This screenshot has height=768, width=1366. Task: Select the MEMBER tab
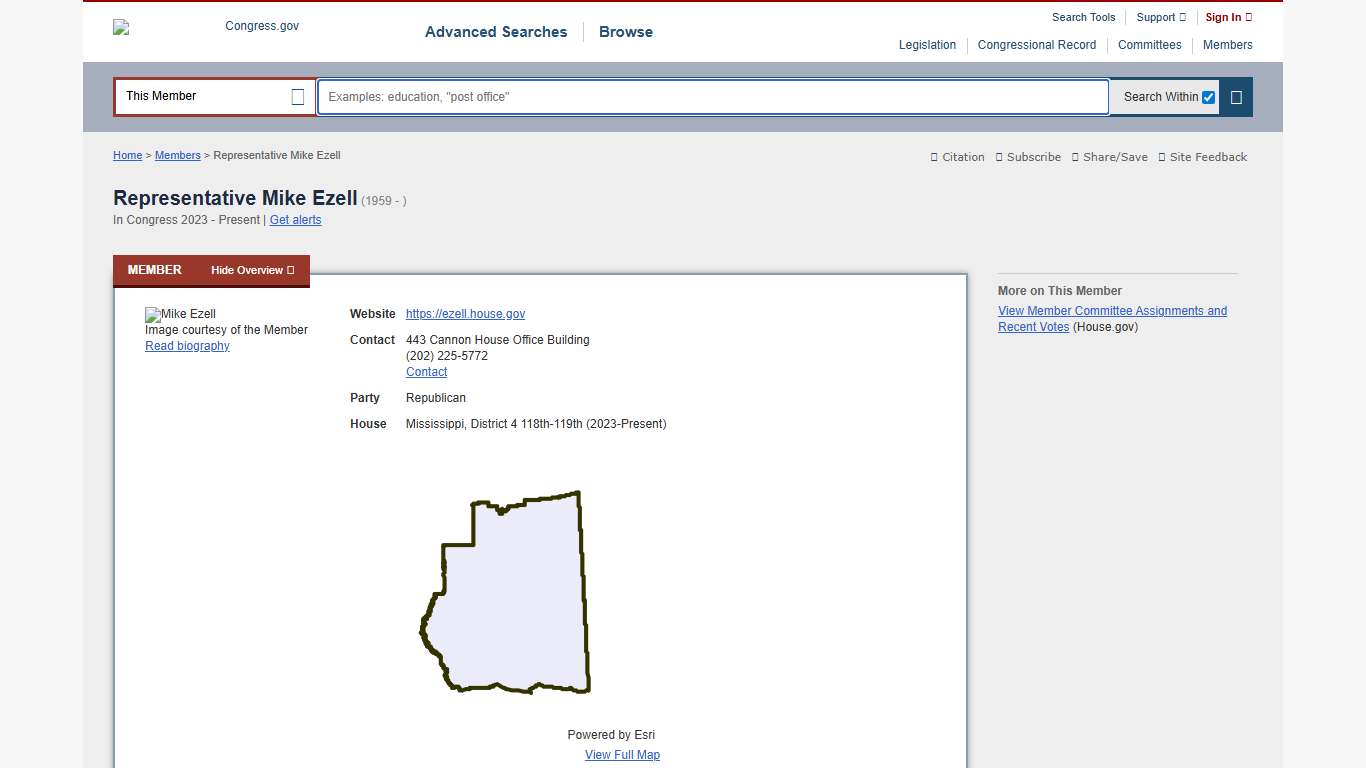pyautogui.click(x=155, y=270)
